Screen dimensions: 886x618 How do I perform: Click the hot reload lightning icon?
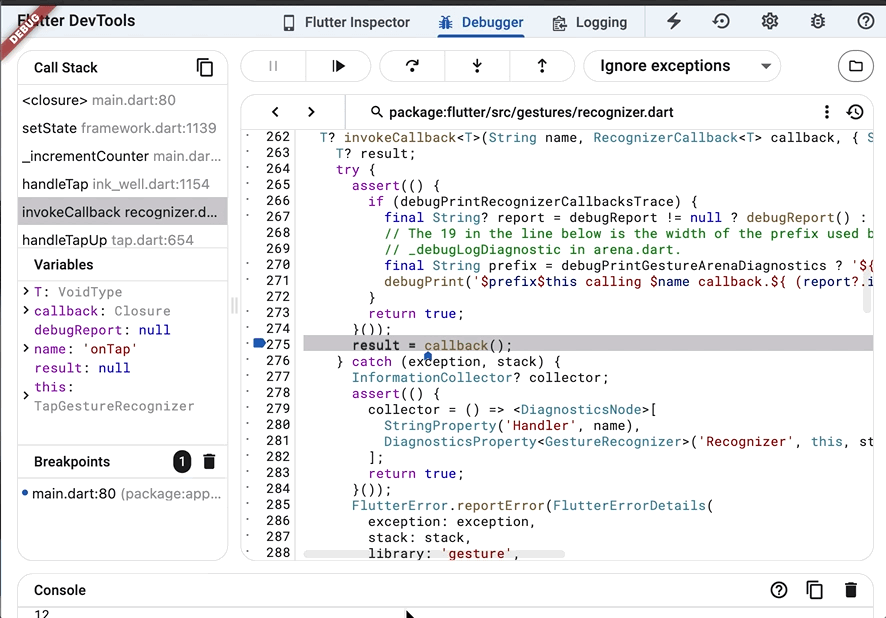tap(674, 21)
